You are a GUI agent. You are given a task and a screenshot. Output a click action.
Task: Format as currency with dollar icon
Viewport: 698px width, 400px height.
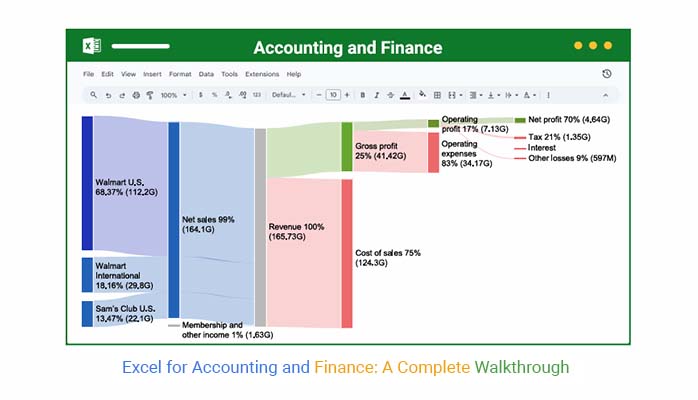200,95
